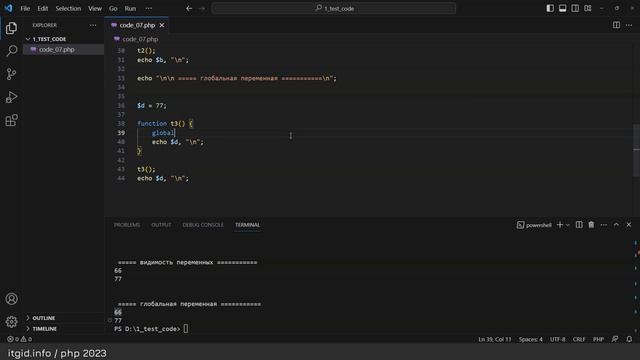Switch to the PROBLEMS panel tab
The height and width of the screenshot is (360, 640).
coord(127,225)
